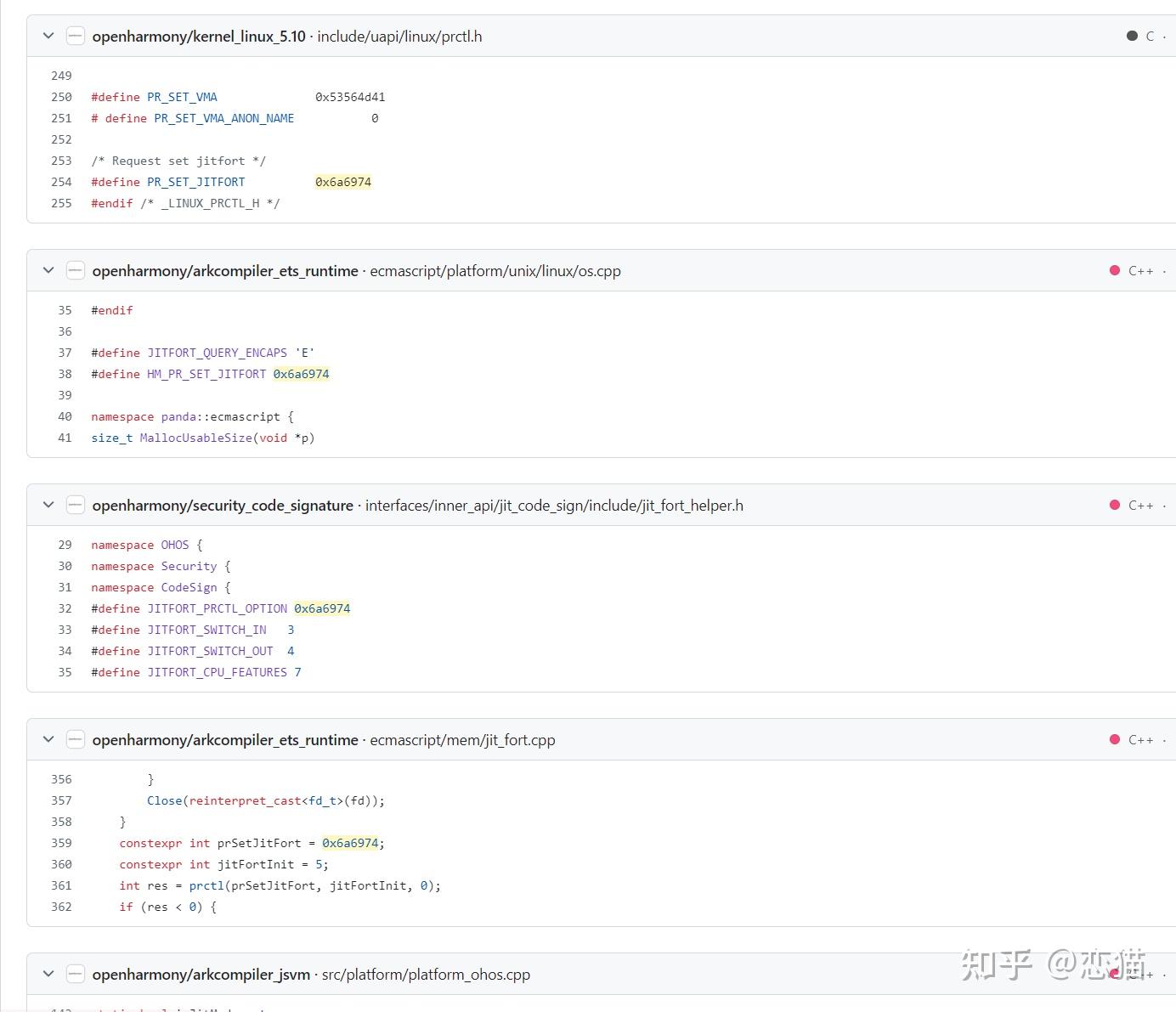Toggle the jit_fort_helper.h snippet chevron
The height and width of the screenshot is (1012, 1176).
click(x=48, y=504)
